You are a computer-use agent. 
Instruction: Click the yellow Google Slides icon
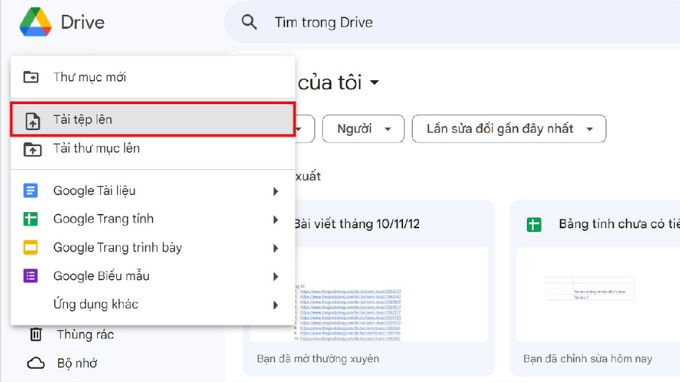click(x=30, y=248)
